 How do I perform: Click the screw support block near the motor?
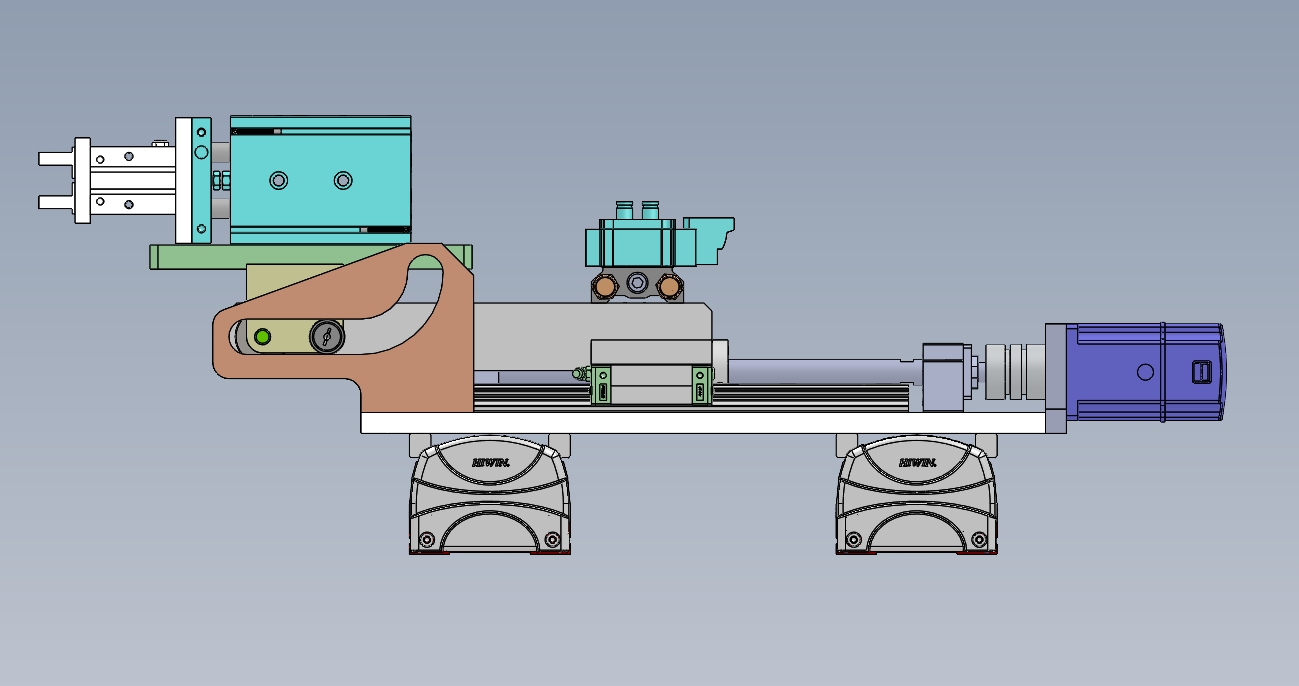943,376
